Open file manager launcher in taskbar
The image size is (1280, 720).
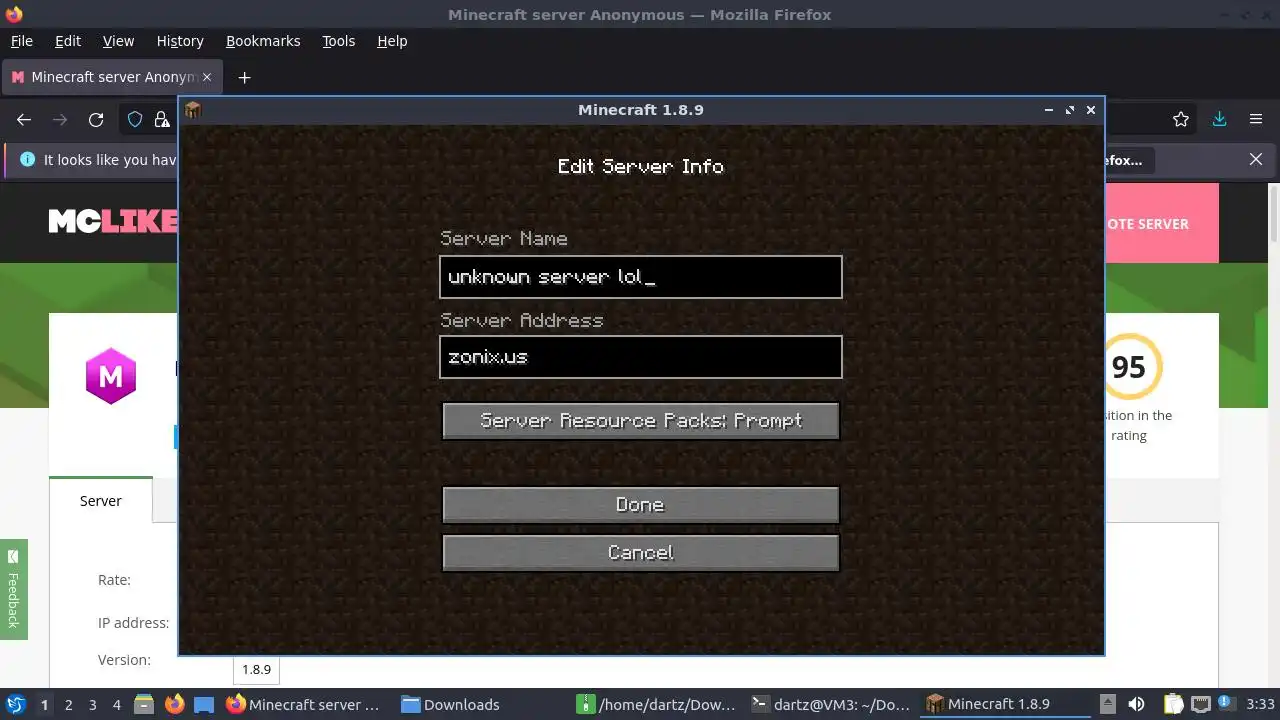point(144,705)
